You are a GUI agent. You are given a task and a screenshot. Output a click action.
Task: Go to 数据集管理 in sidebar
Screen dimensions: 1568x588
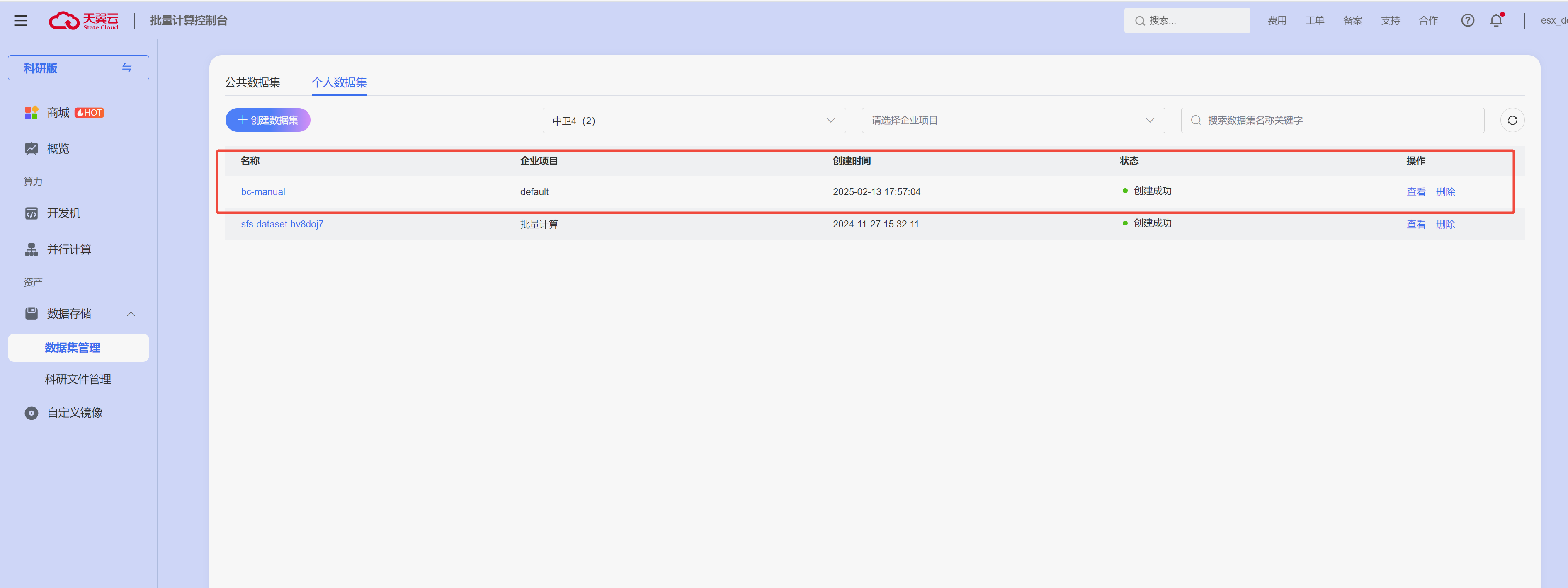(x=78, y=347)
